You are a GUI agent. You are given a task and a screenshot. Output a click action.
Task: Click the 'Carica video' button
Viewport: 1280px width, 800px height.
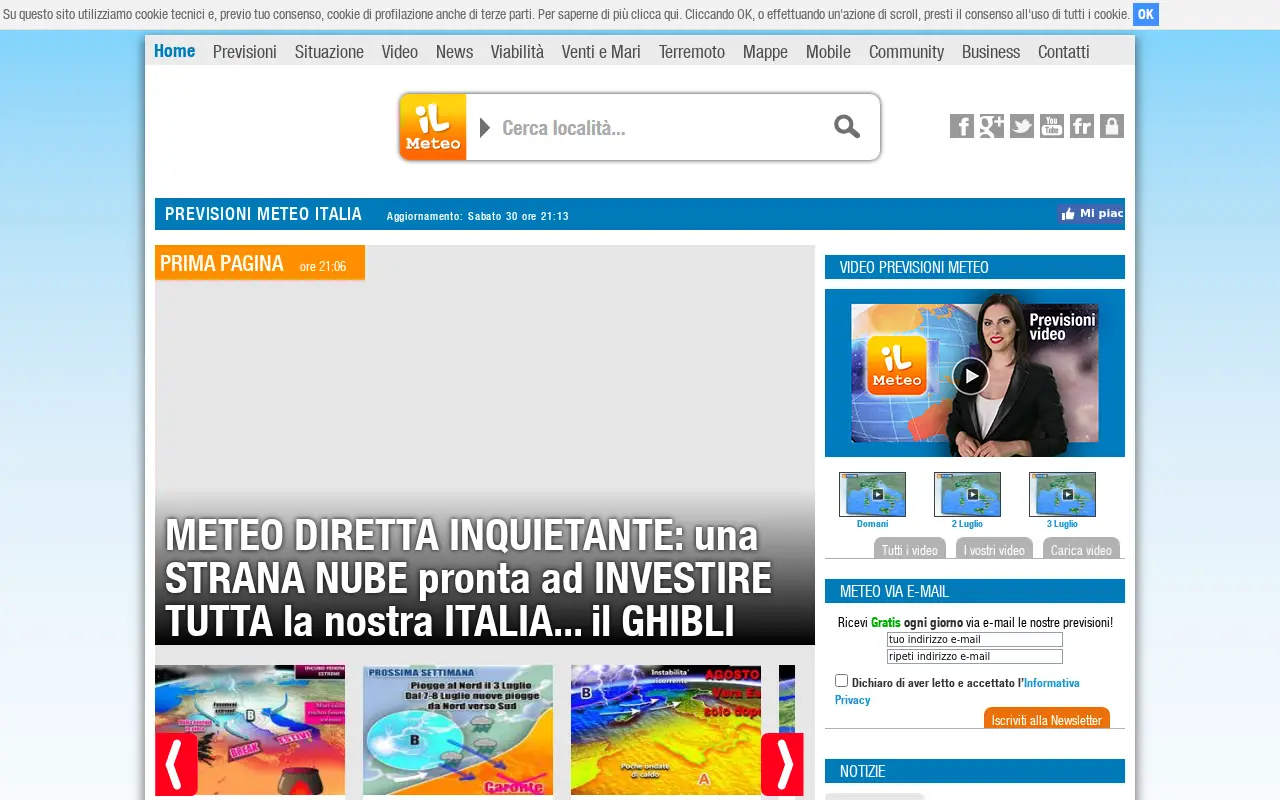(x=1081, y=549)
